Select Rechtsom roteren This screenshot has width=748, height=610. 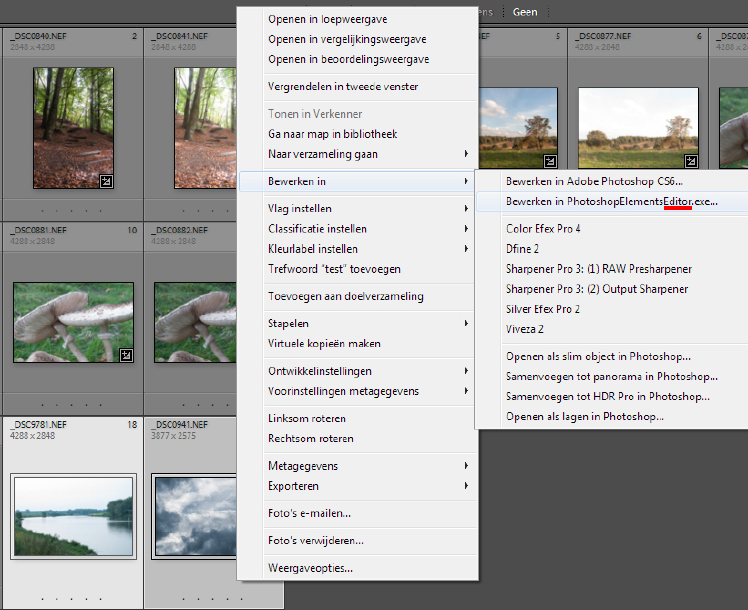coord(358,438)
